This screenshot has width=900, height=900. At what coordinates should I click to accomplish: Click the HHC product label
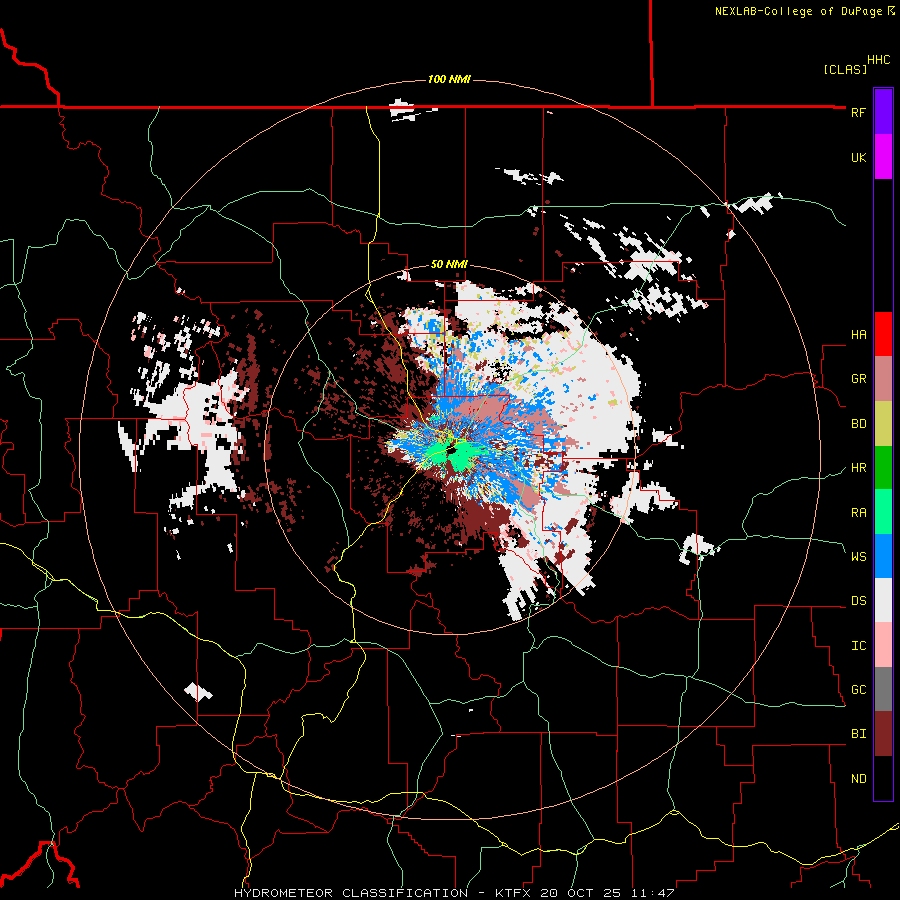pos(879,60)
